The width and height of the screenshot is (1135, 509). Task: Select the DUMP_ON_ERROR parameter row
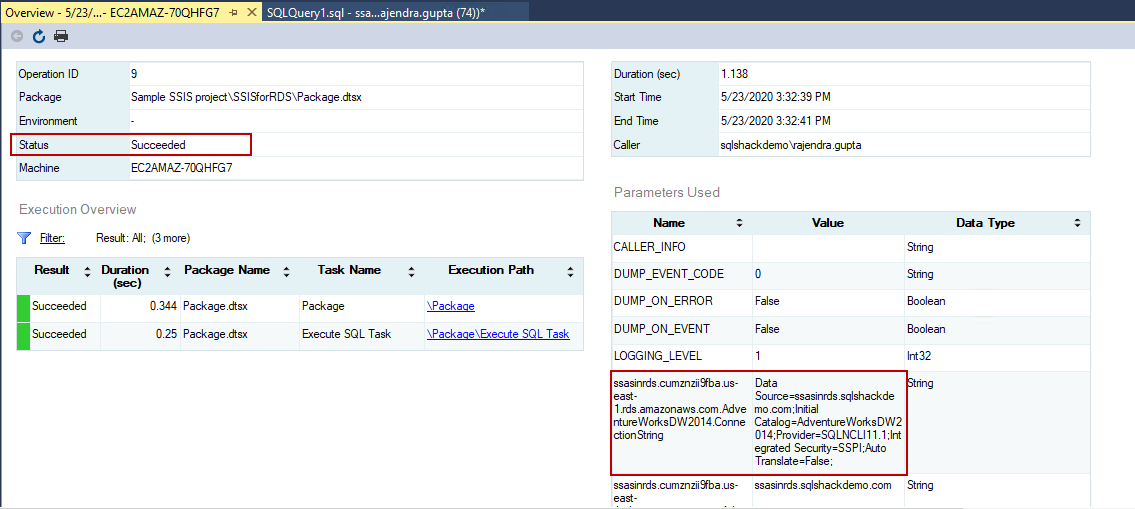point(851,302)
